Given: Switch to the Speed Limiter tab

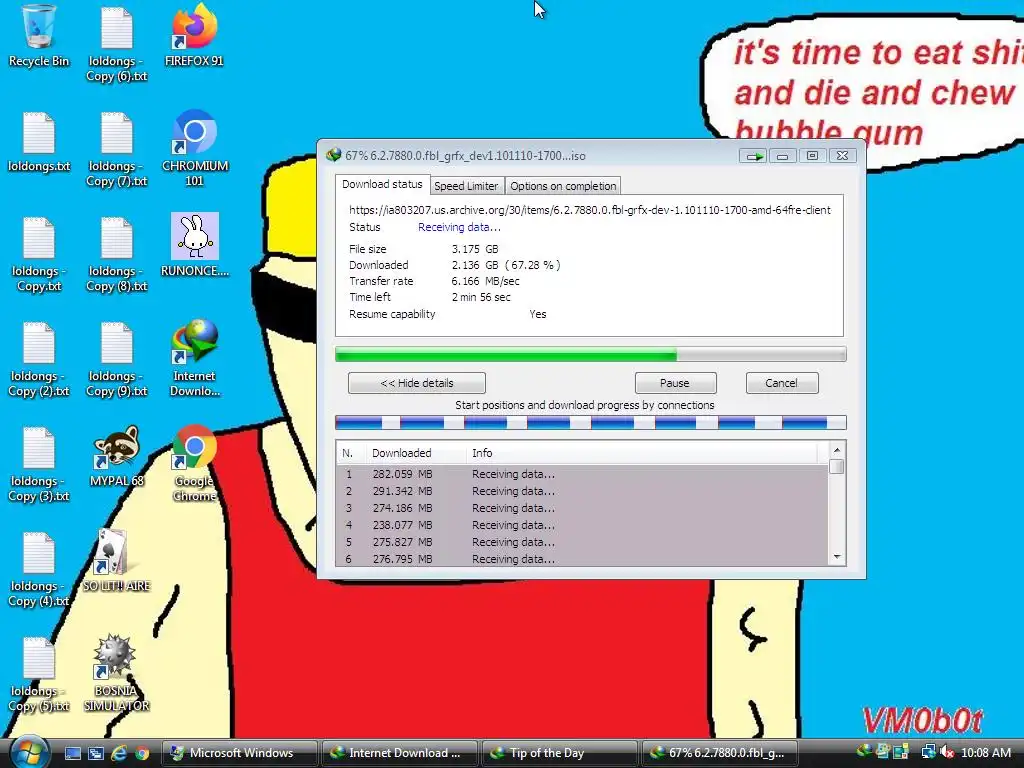Looking at the screenshot, I should (466, 186).
